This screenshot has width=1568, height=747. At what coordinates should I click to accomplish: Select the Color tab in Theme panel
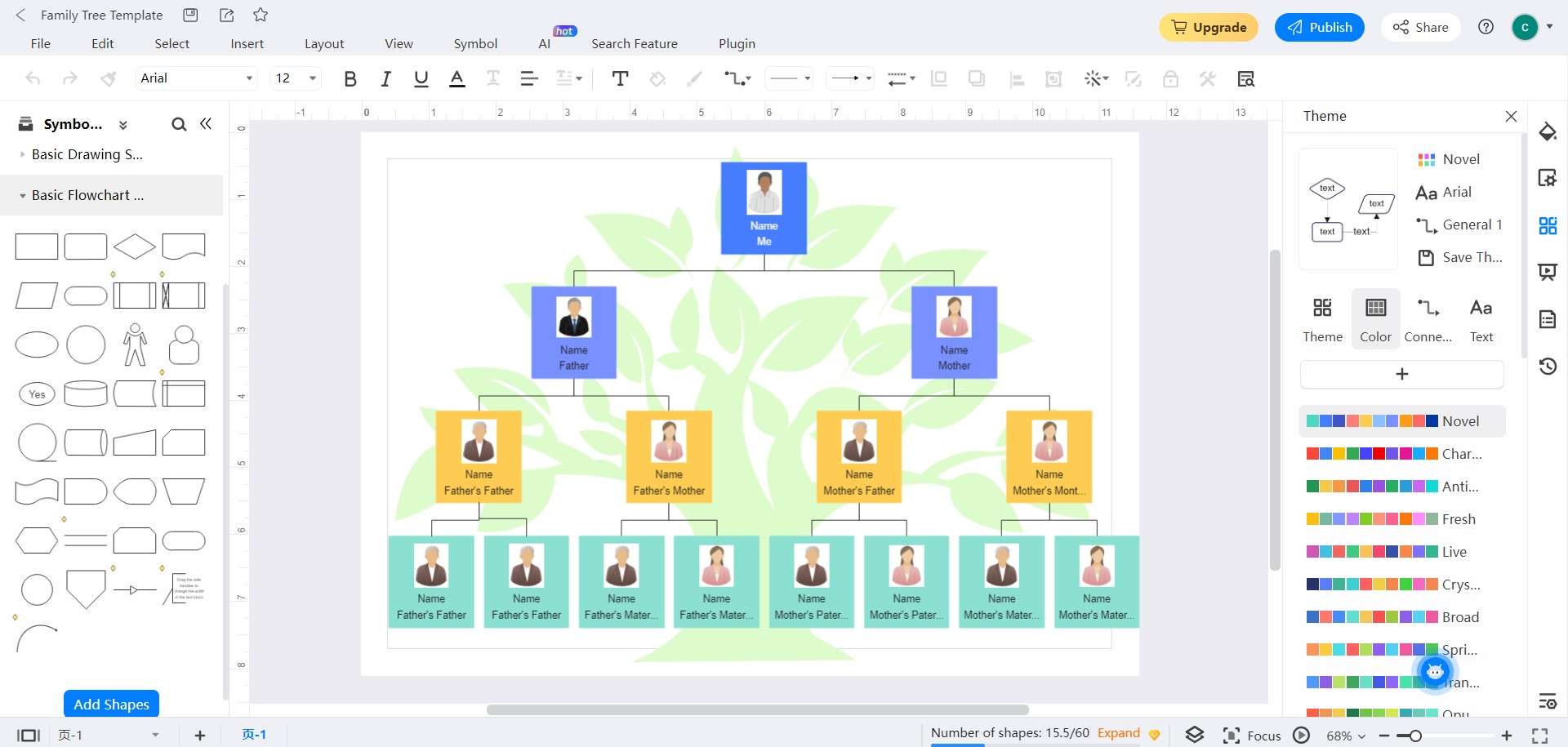(x=1375, y=319)
